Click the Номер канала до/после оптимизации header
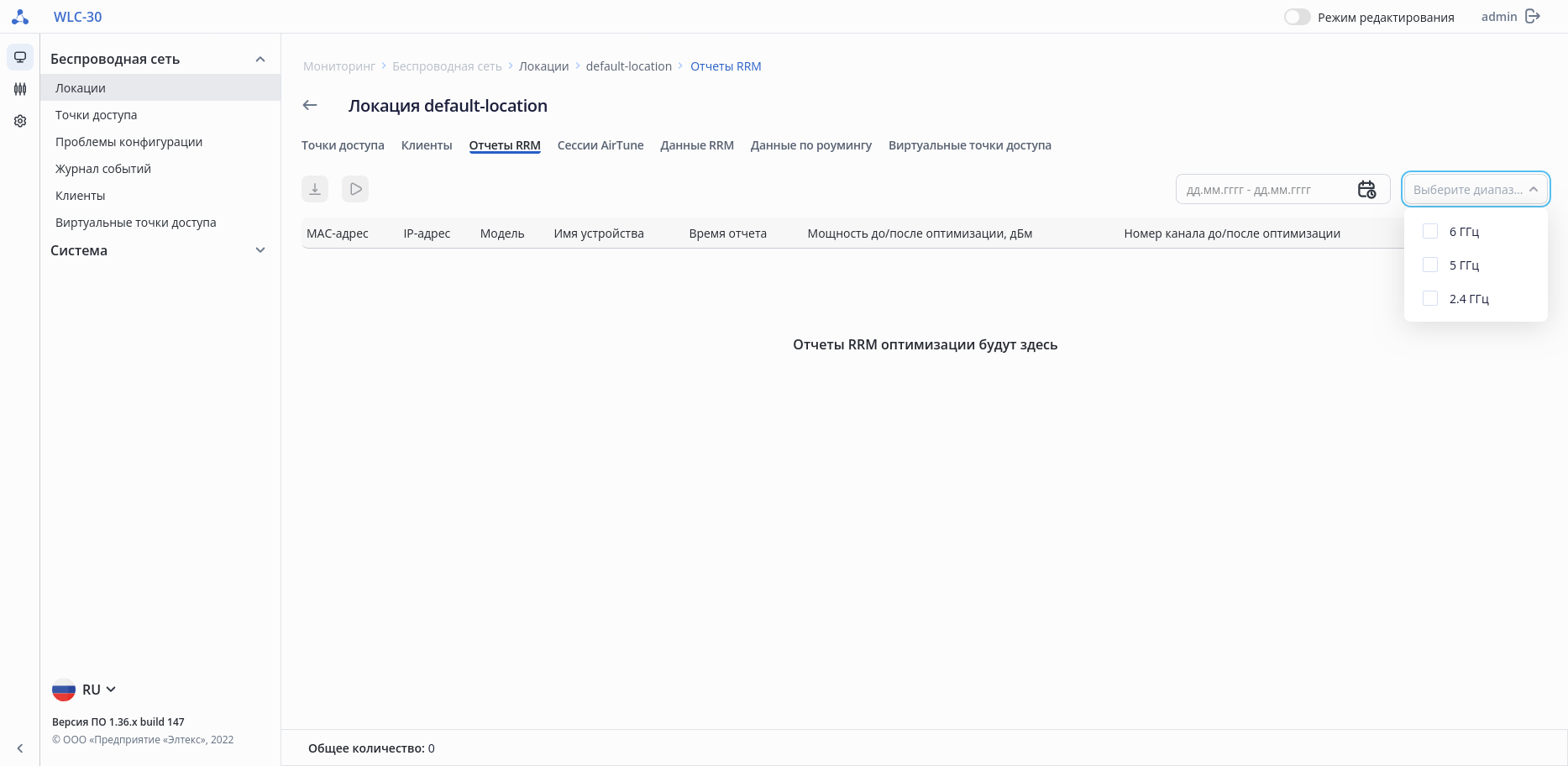 pyautogui.click(x=1232, y=233)
